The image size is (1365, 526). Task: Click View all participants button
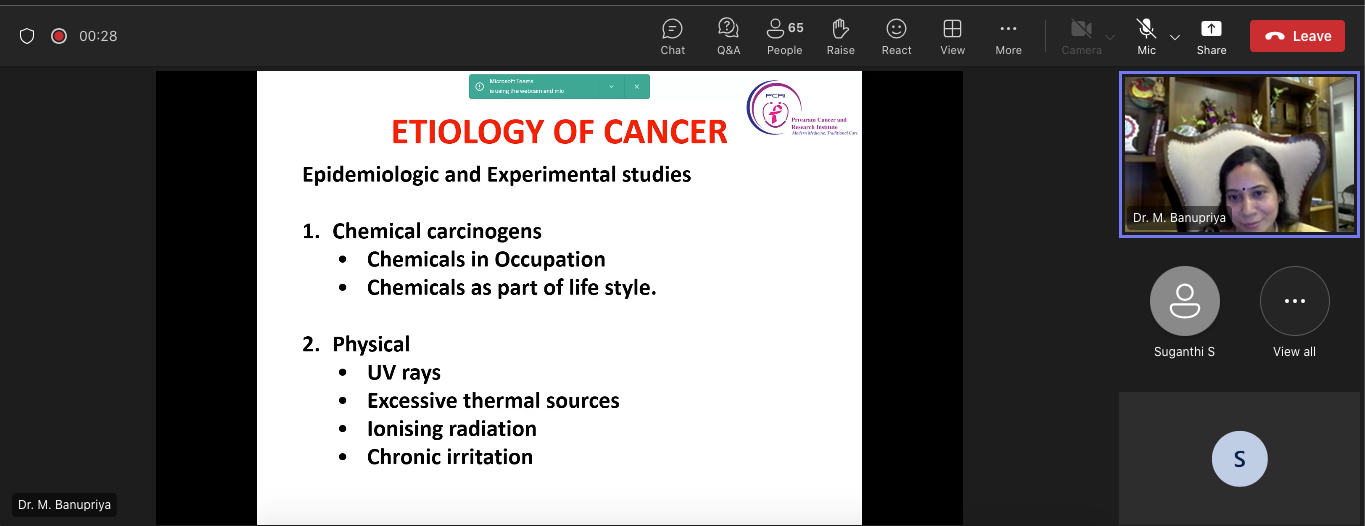(1294, 311)
